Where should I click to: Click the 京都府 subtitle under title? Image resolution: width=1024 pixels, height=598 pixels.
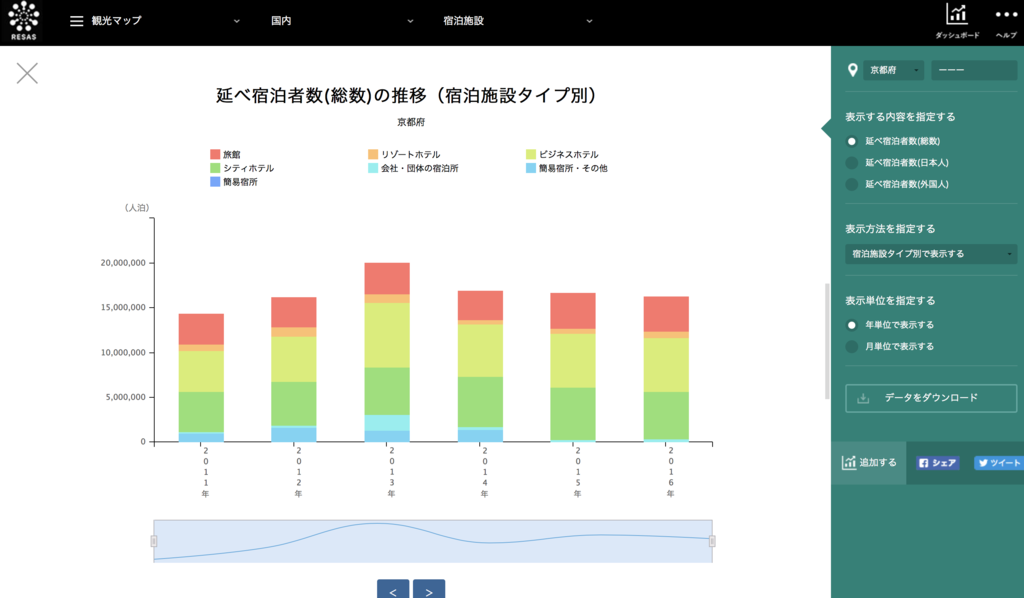(x=411, y=122)
